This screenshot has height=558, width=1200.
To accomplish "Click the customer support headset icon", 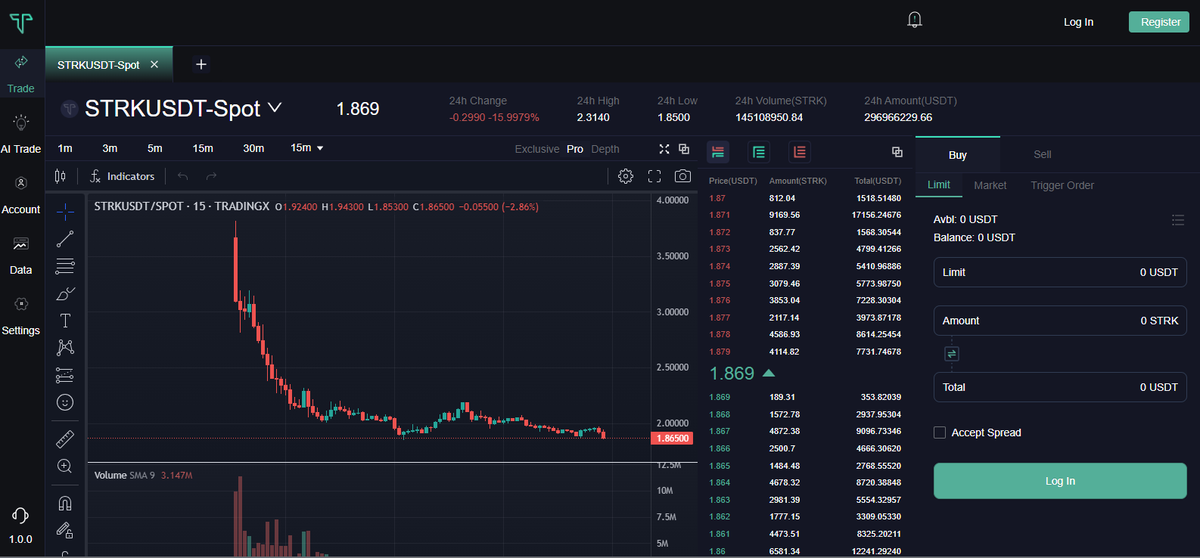I will click(x=20, y=515).
